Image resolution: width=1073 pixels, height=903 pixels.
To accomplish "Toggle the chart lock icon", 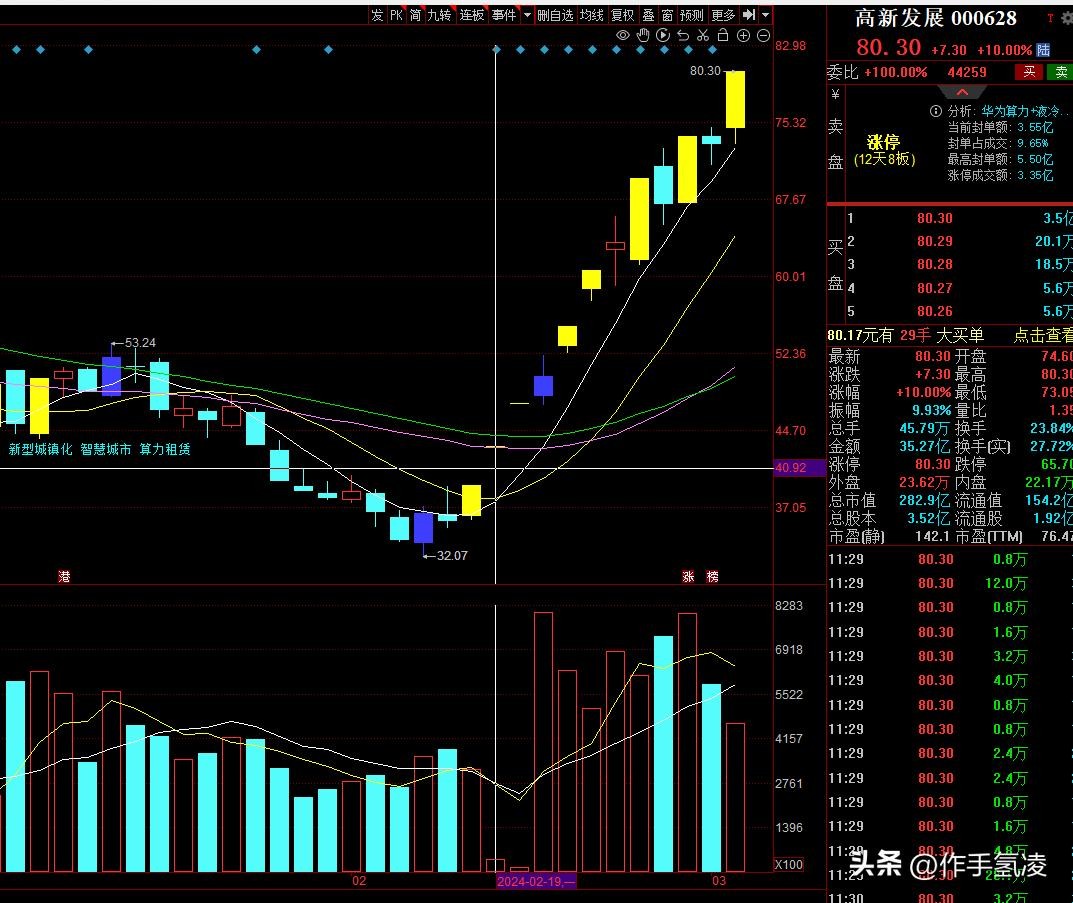I will [x=723, y=35].
